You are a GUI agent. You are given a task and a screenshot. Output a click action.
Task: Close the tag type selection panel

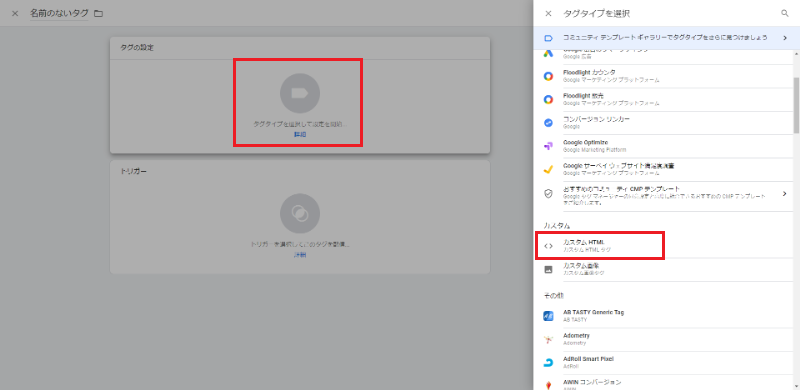tap(548, 14)
